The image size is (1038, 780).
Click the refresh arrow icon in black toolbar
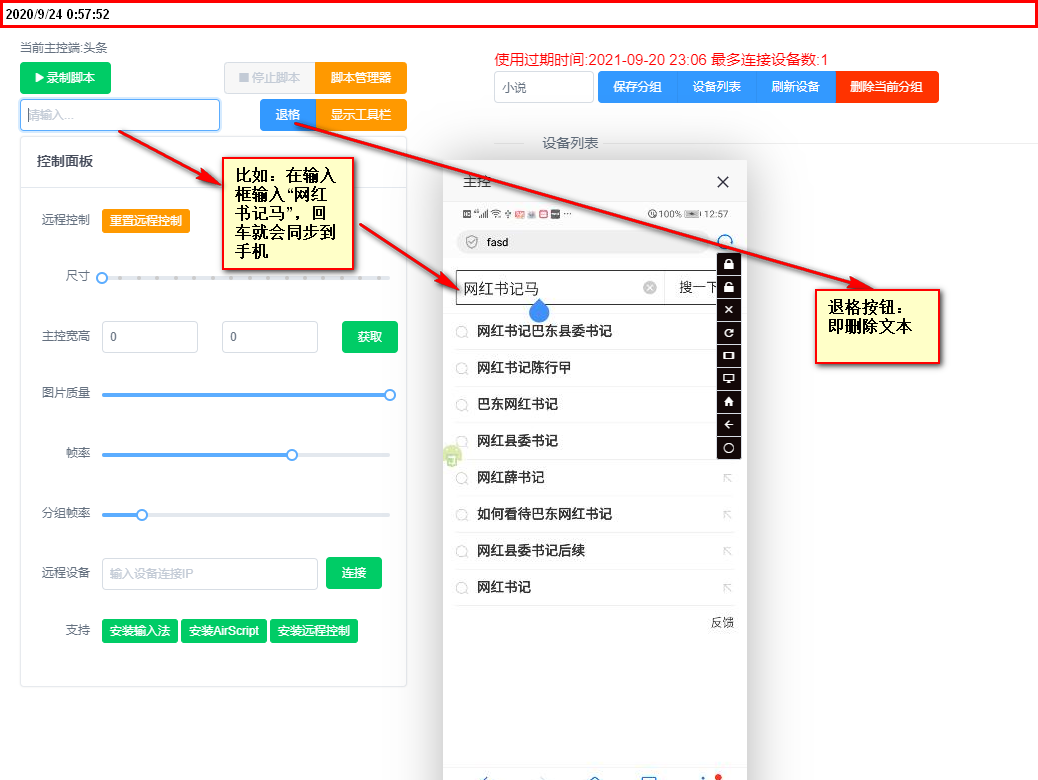(728, 333)
